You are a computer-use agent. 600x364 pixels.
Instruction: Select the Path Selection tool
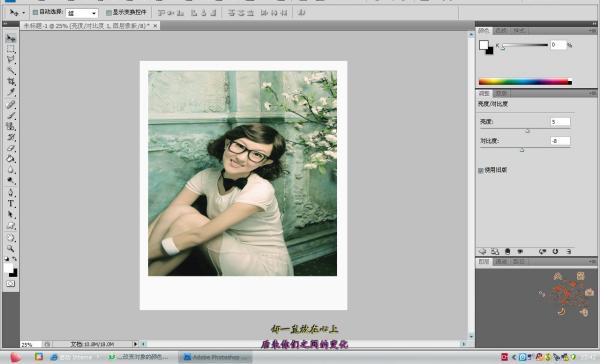10,214
